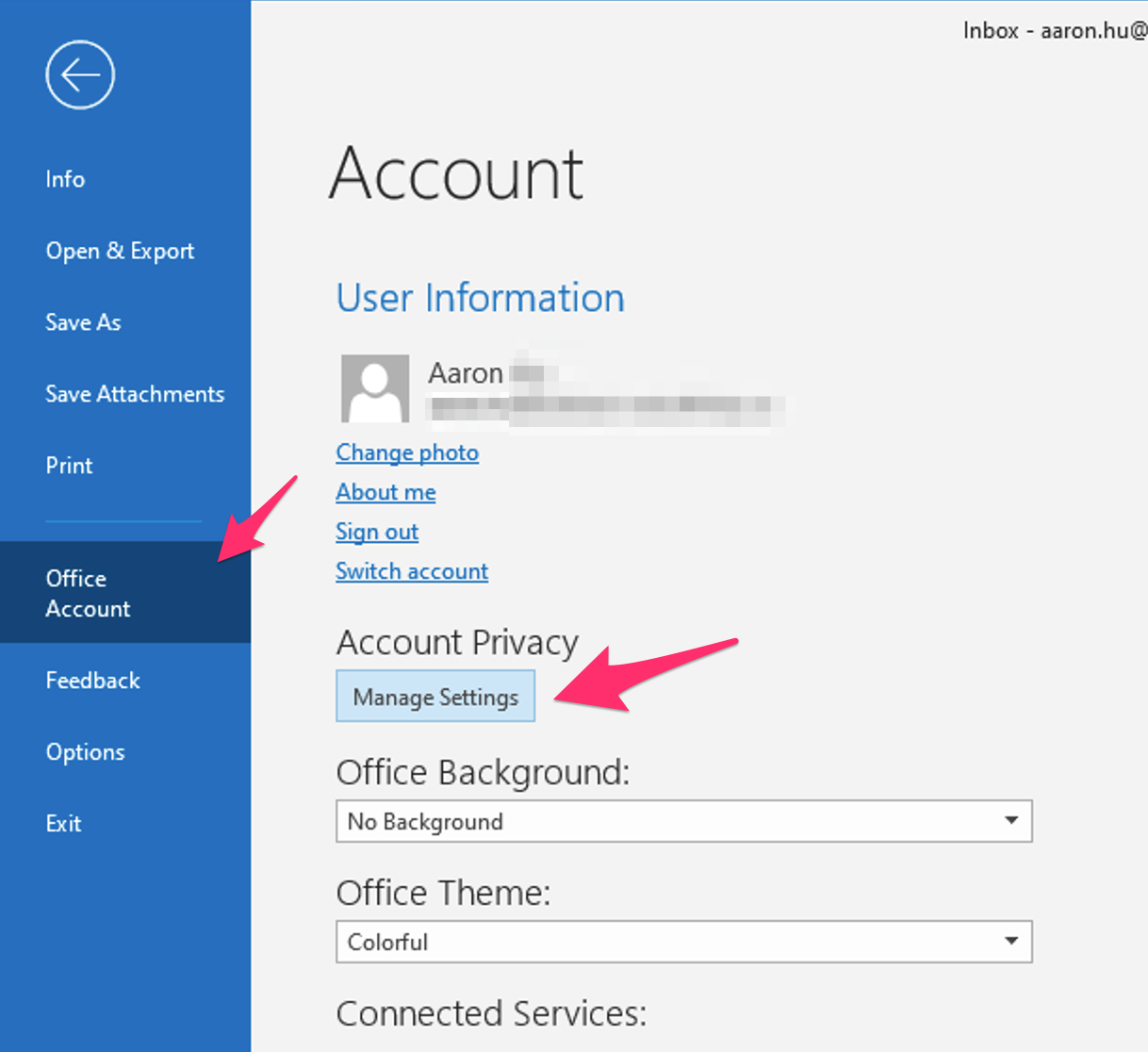Image resolution: width=1148 pixels, height=1052 pixels.
Task: Select Open & Export from the sidebar
Action: pos(120,251)
